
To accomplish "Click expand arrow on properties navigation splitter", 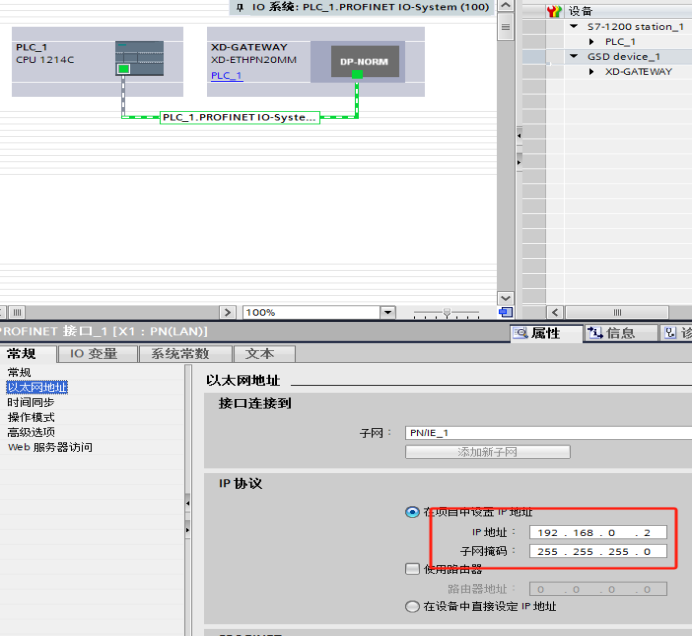I will click(188, 530).
